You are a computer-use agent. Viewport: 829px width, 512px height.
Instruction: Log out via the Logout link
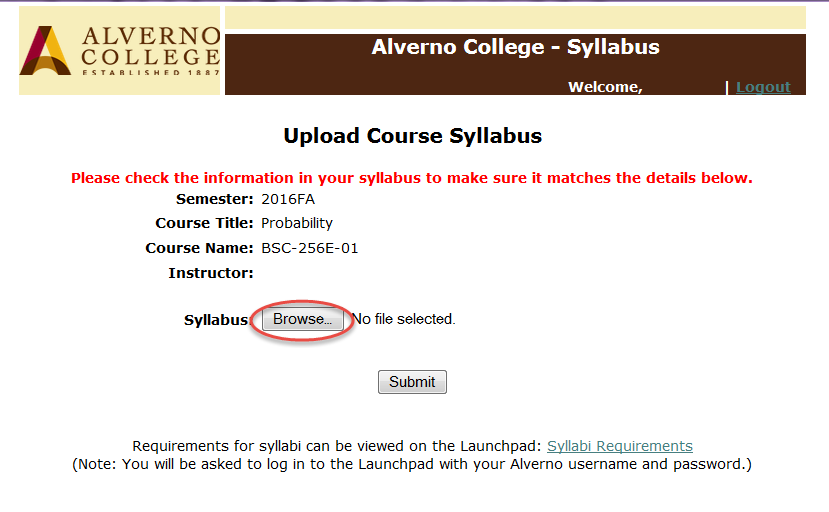point(763,87)
